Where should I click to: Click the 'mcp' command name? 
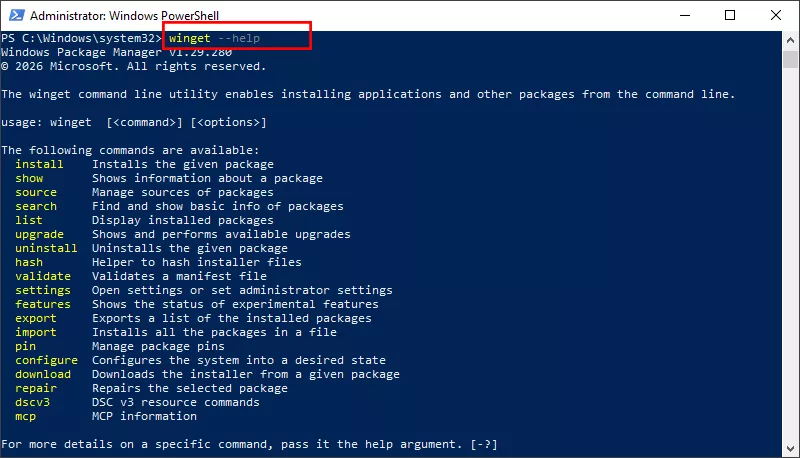coord(26,417)
